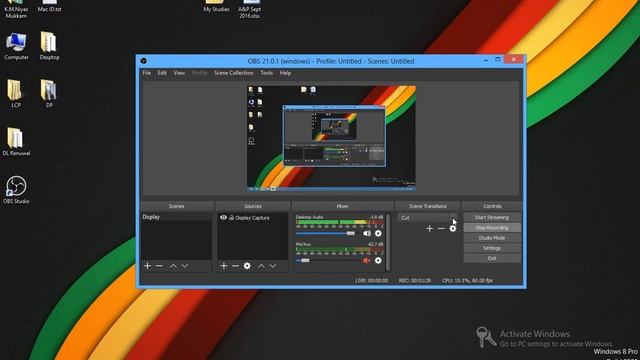This screenshot has height=360, width=640.
Task: Select the My Studies folder on desktop
Action: click(216, 6)
